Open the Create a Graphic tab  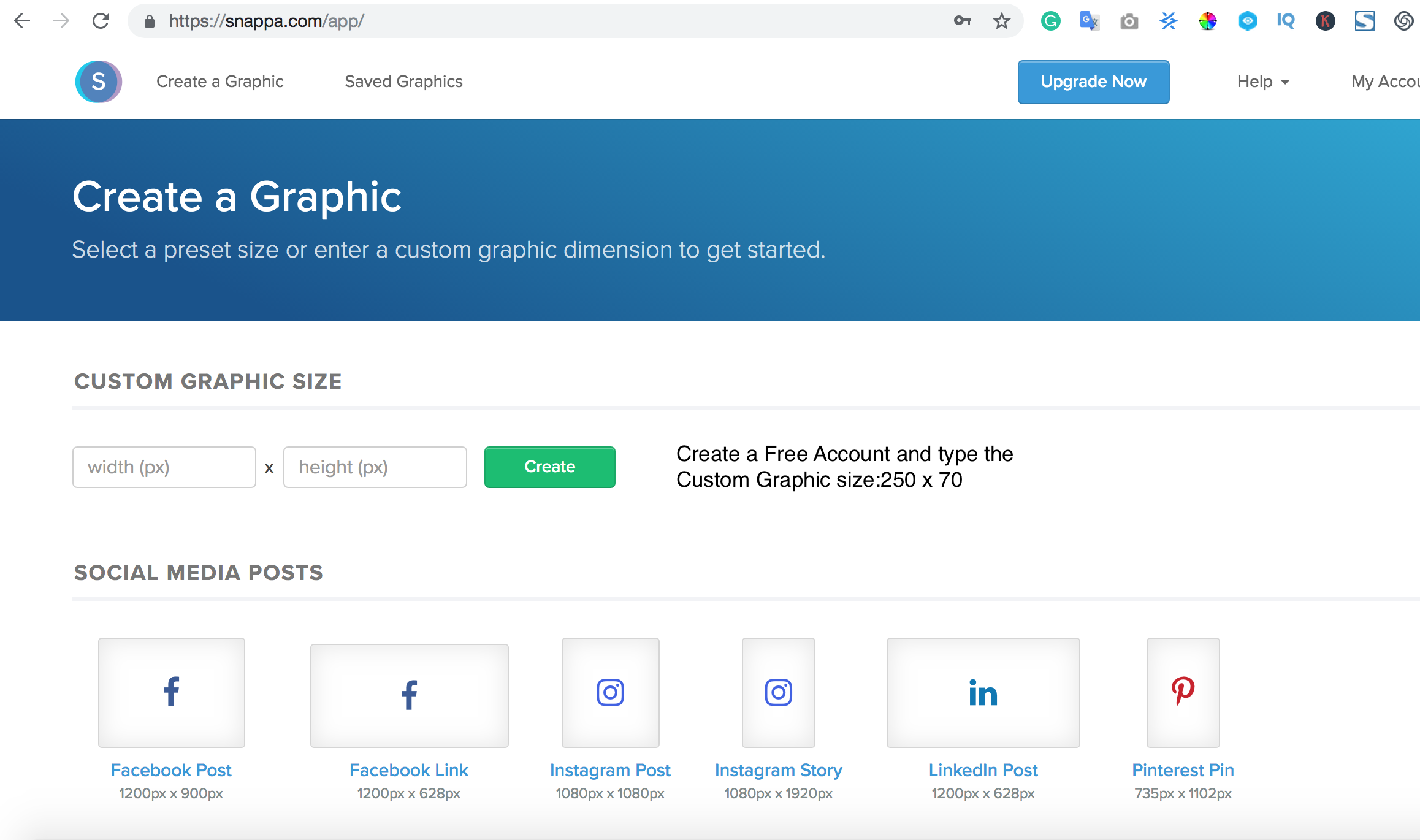pos(219,82)
